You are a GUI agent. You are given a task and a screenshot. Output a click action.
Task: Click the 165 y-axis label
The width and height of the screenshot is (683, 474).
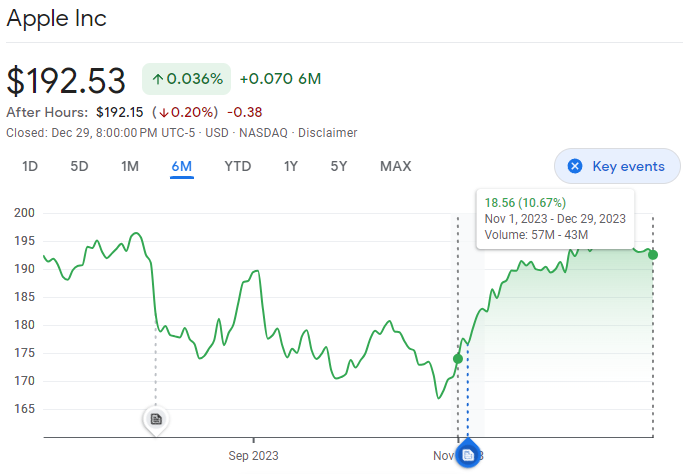point(24,409)
